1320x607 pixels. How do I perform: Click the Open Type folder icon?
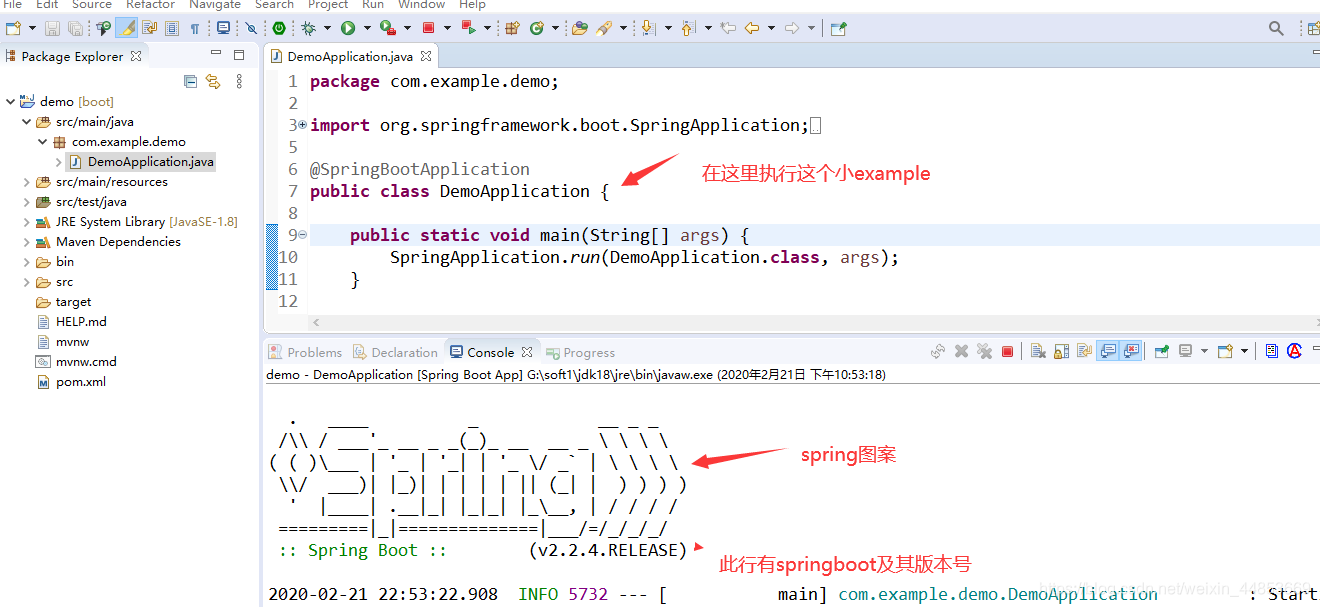579,28
